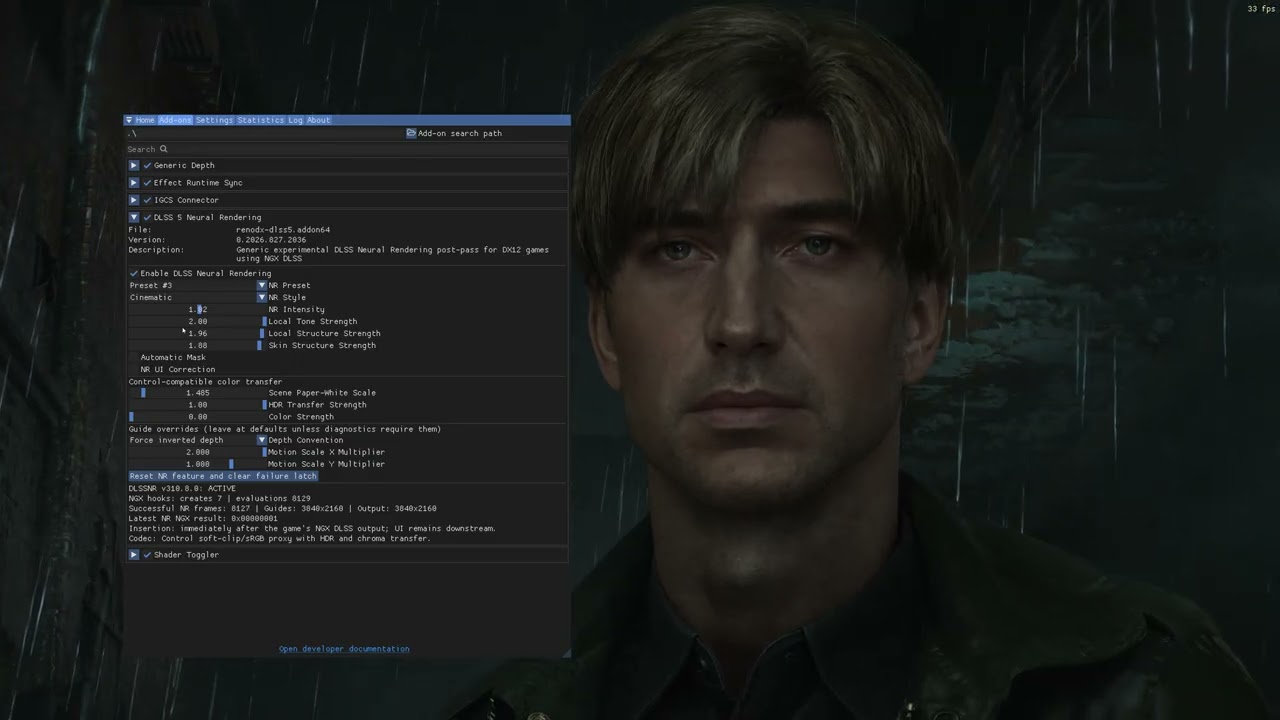Image resolution: width=1280 pixels, height=720 pixels.
Task: Open the Home tab
Action: [x=145, y=120]
